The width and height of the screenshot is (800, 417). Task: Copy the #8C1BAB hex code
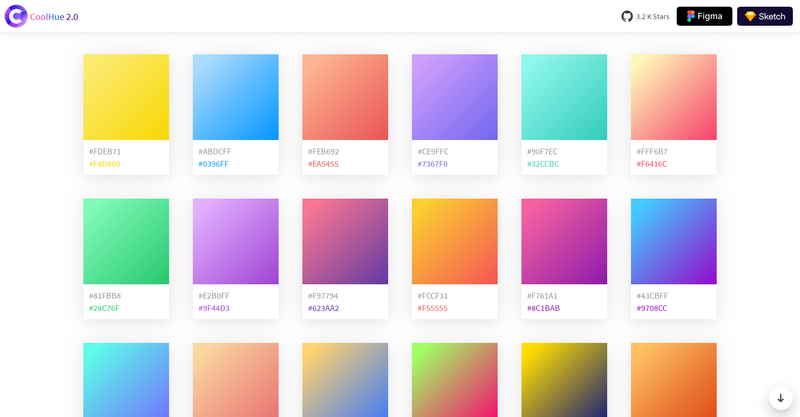coord(543,308)
